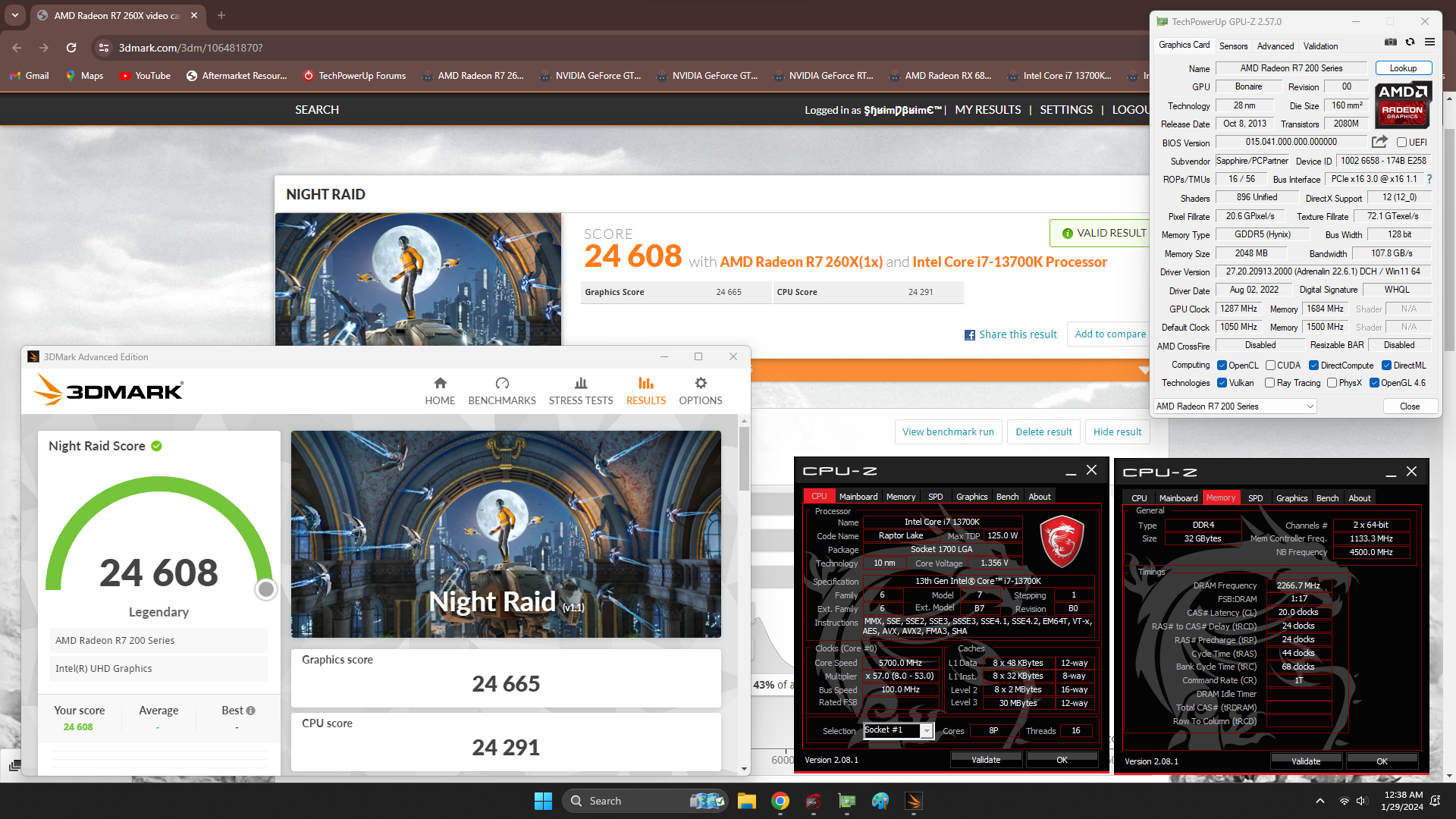
Task: Toggle the OpenGL 4.6 checkbox
Action: 1374,383
